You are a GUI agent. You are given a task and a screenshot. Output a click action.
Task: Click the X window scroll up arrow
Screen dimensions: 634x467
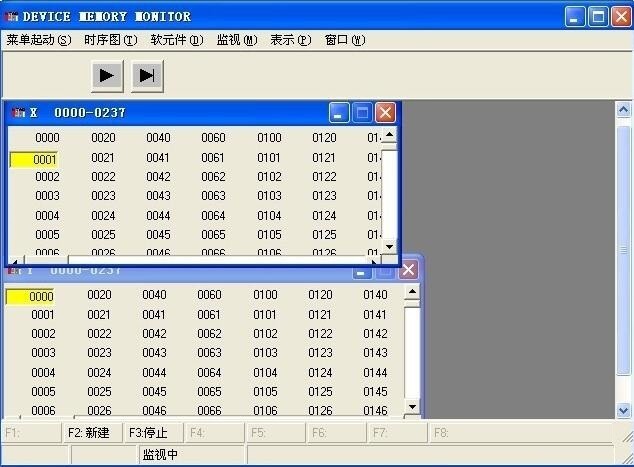tap(389, 135)
